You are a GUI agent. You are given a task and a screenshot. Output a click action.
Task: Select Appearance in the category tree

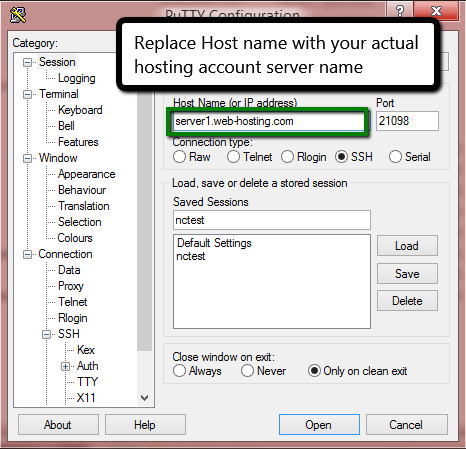tap(87, 174)
